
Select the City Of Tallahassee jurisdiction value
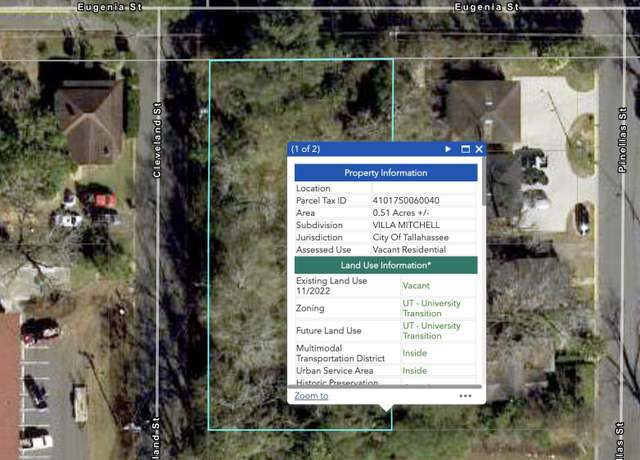pos(410,237)
